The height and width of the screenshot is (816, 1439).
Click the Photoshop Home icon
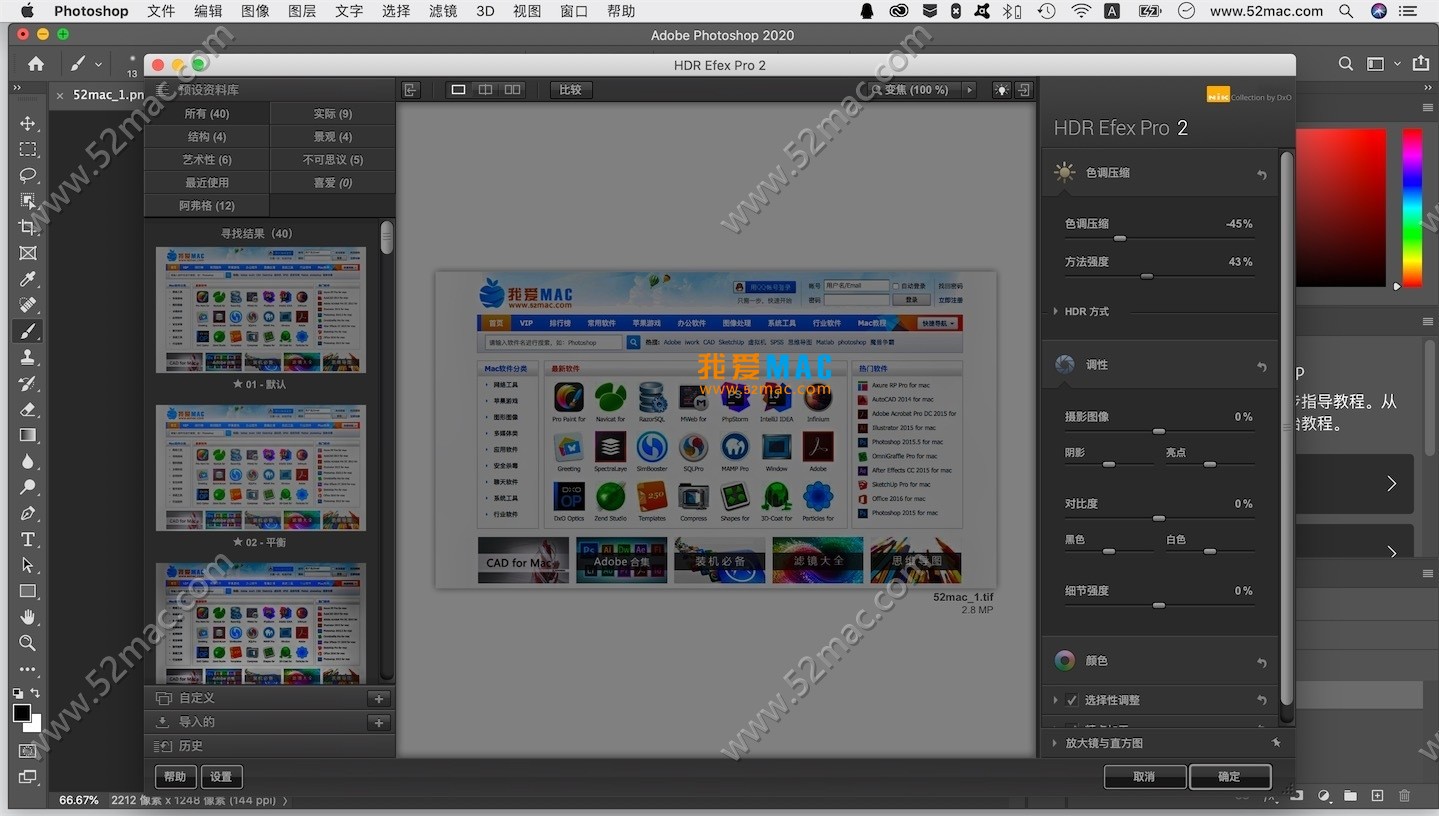pyautogui.click(x=36, y=64)
